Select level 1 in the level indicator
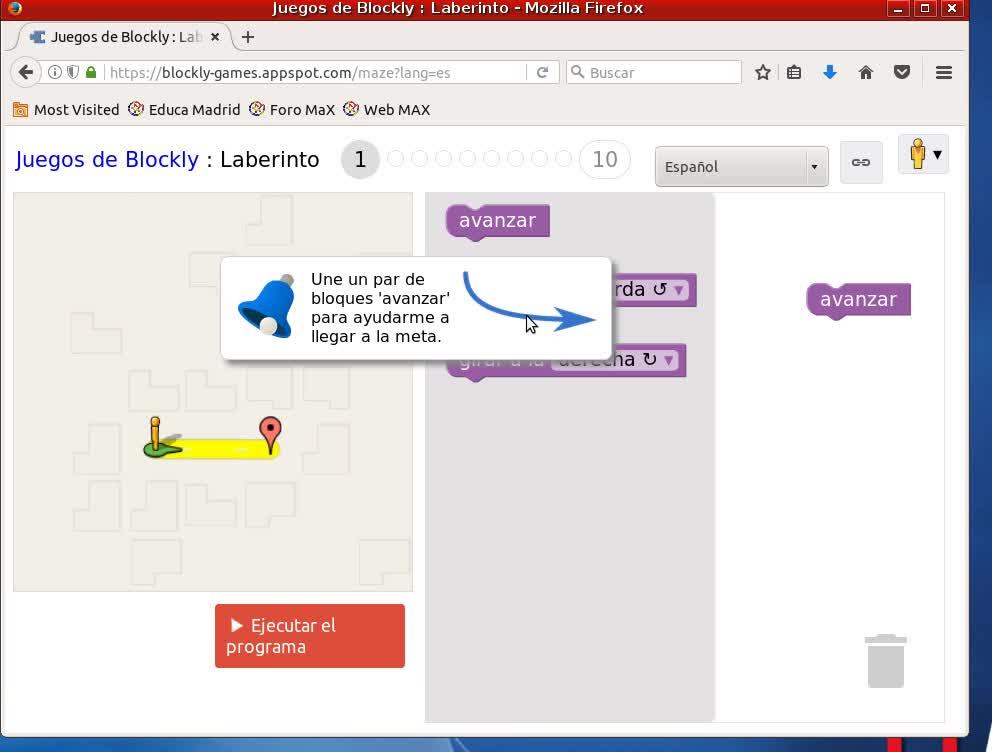 tap(360, 159)
